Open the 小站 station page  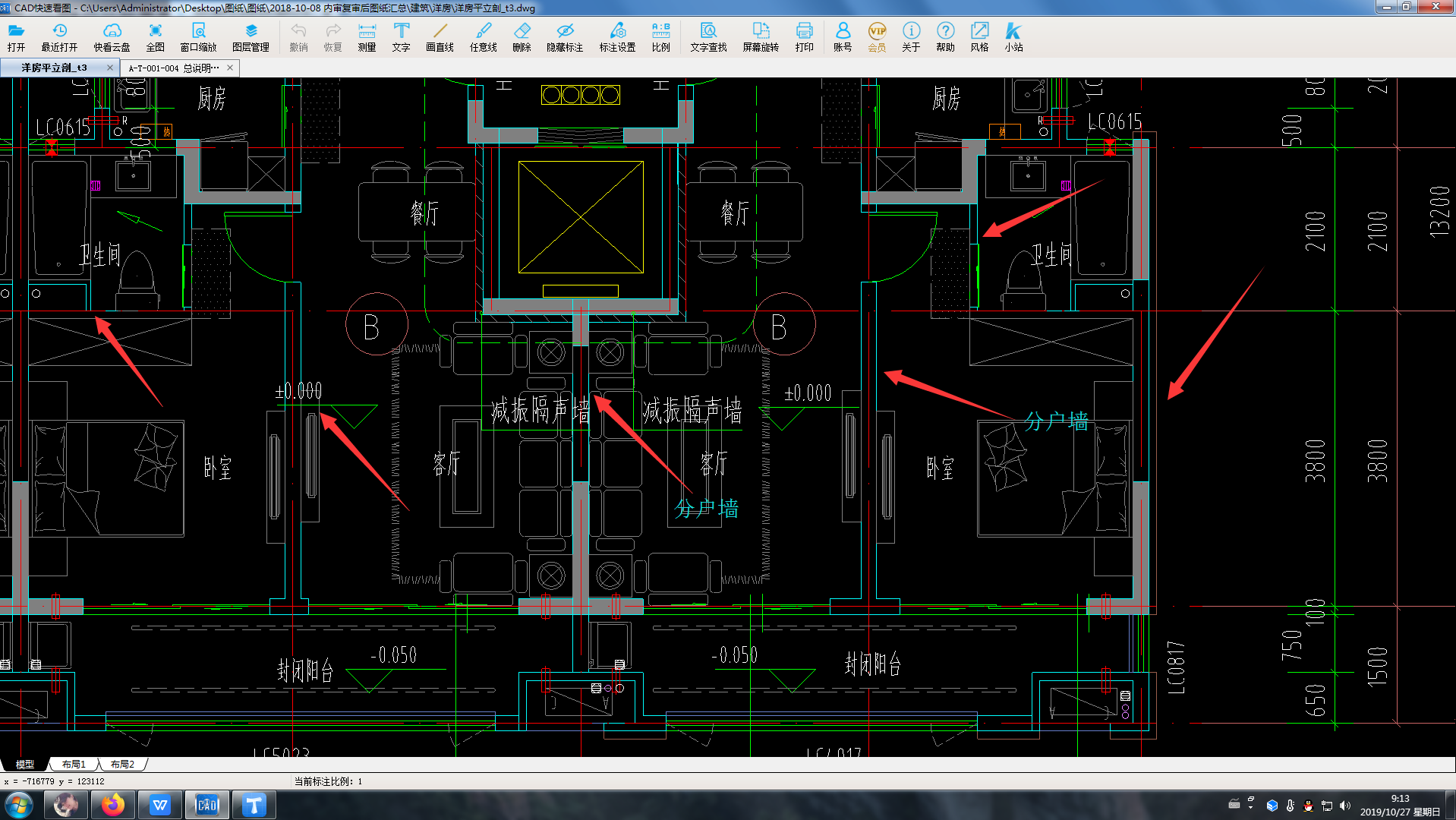pyautogui.click(x=1013, y=37)
